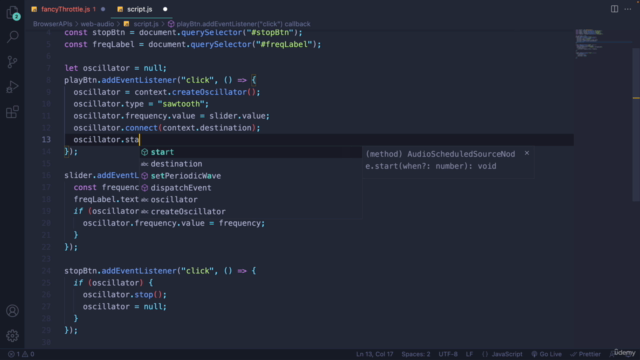640x360 pixels.
Task: Click the let oscillator = null line
Action: pos(116,68)
